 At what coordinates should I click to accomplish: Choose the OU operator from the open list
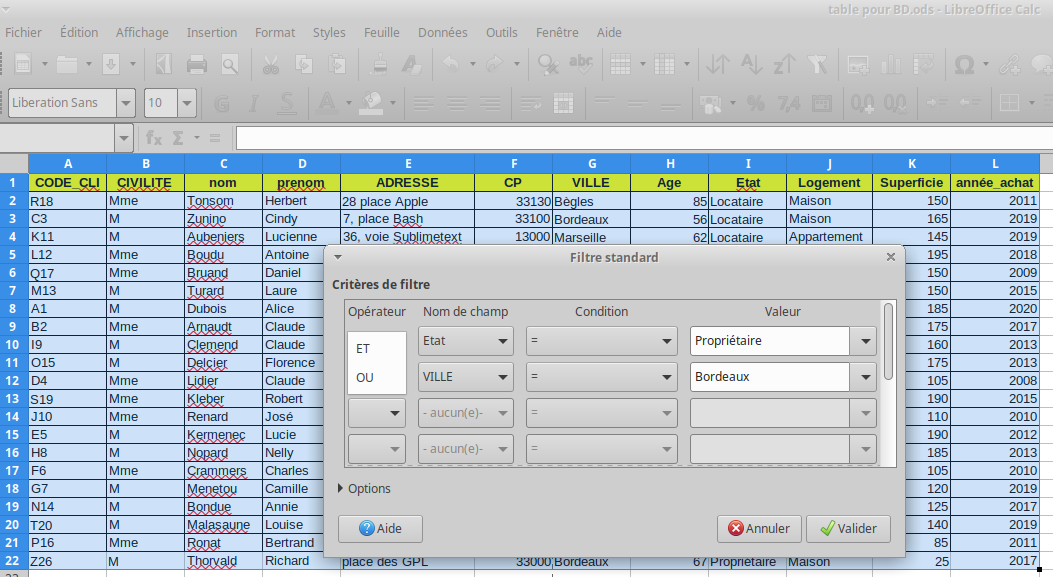coord(365,377)
